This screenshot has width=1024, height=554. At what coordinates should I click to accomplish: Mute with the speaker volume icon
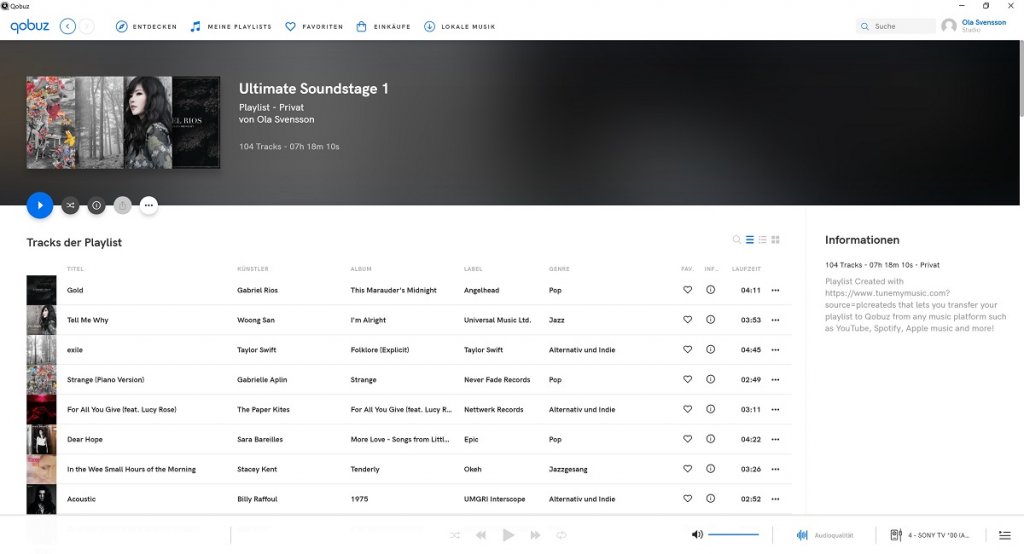pyautogui.click(x=697, y=534)
